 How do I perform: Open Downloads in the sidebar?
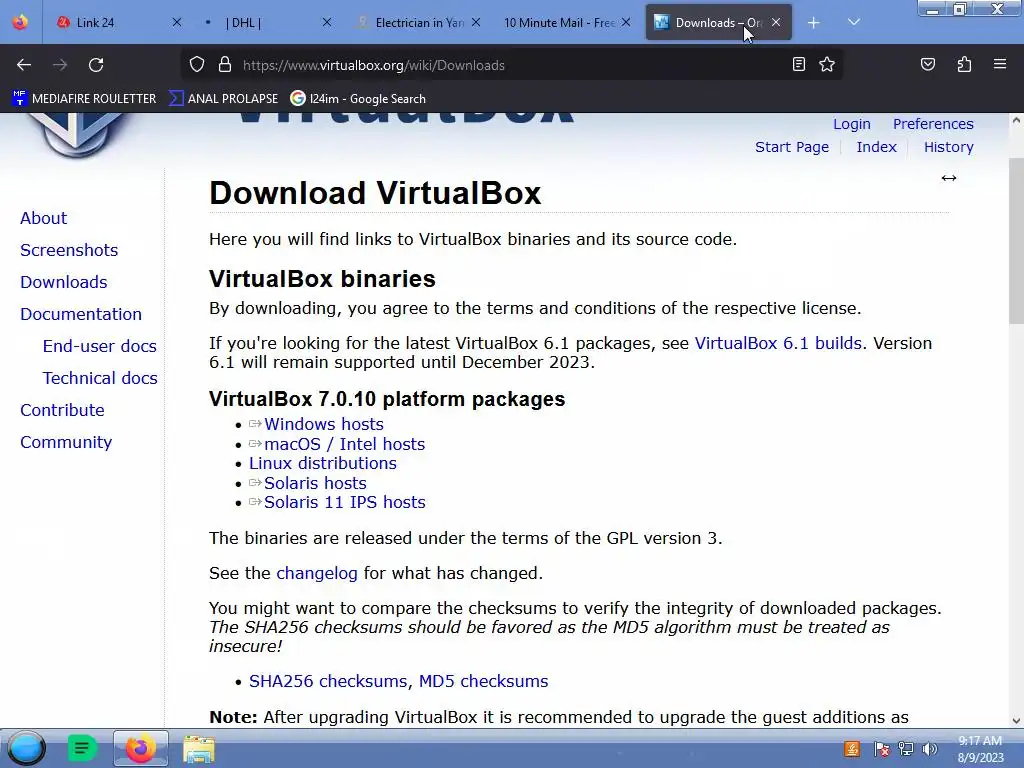pos(63,282)
